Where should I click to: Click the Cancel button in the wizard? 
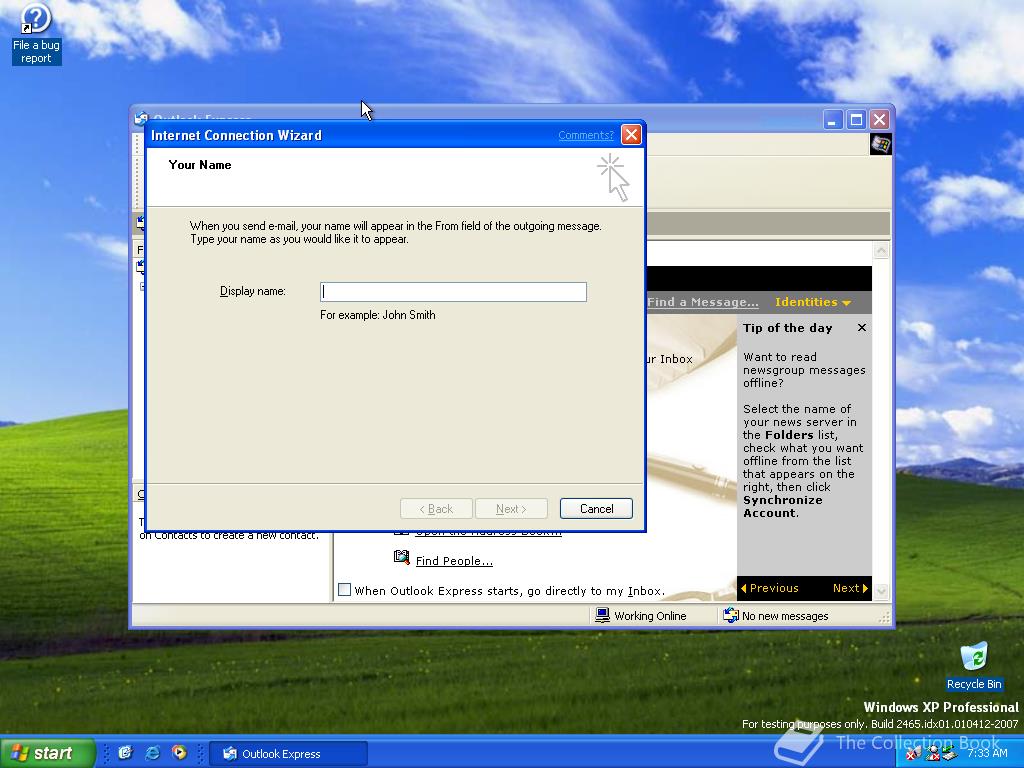[x=596, y=509]
